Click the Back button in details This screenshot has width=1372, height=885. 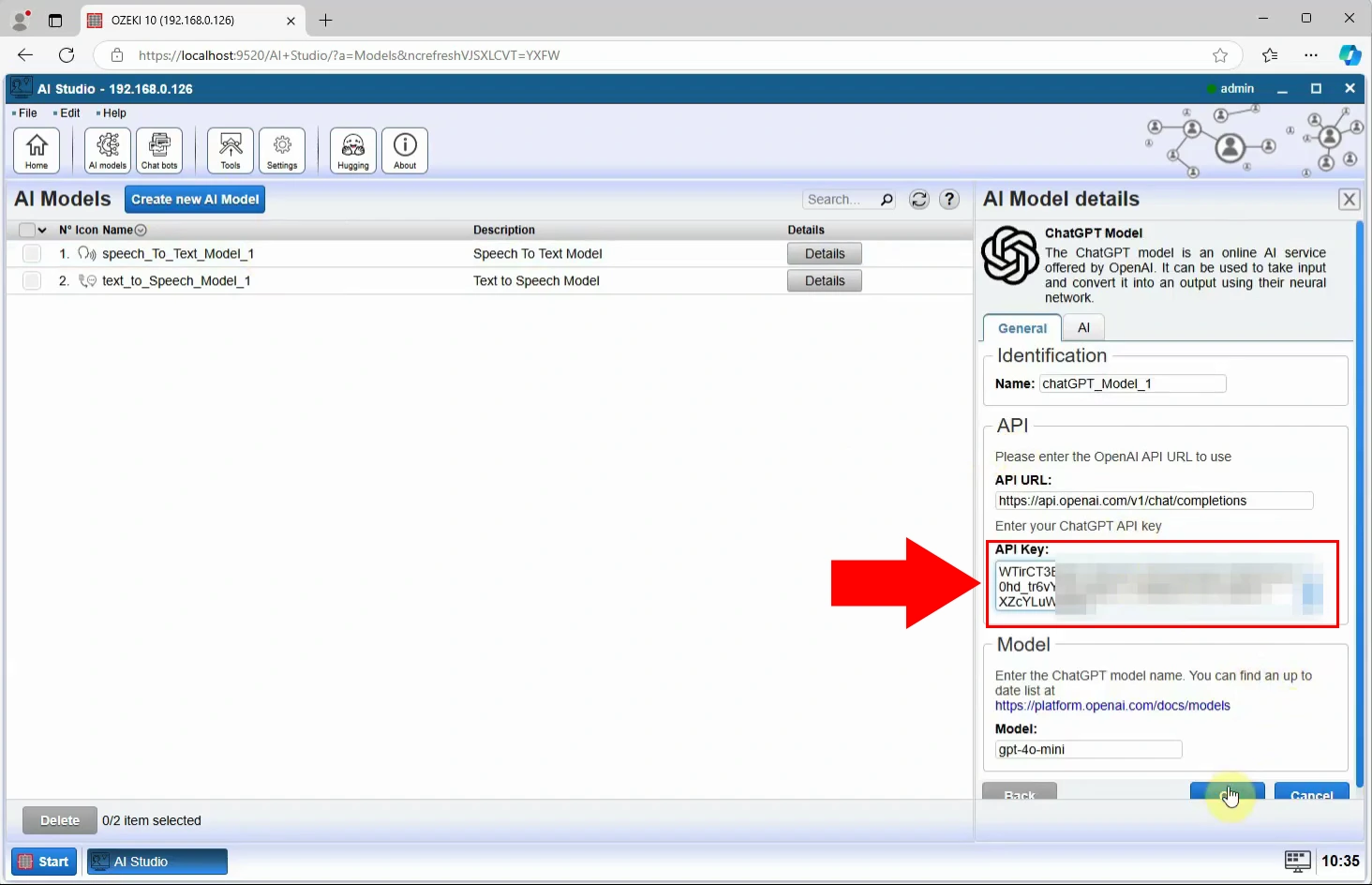[x=1020, y=790]
